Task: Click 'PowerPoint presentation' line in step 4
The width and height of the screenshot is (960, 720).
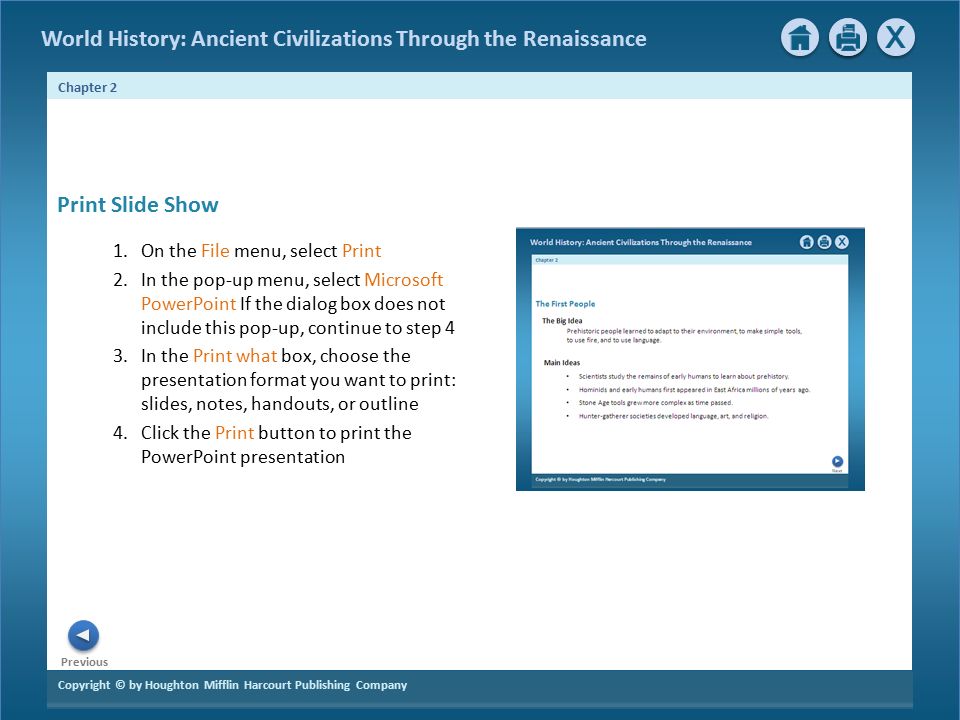Action: pyautogui.click(x=243, y=457)
